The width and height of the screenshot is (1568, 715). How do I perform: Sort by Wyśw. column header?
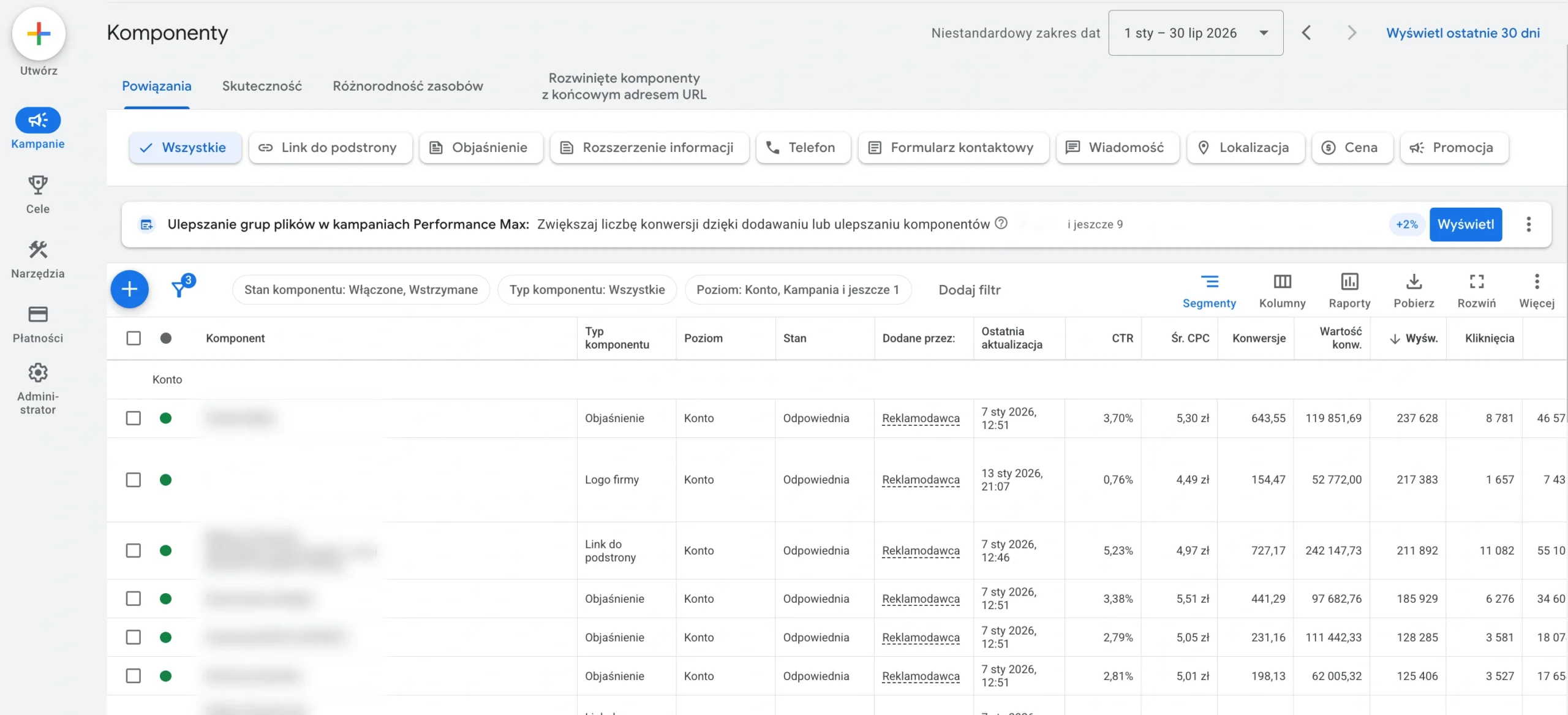point(1414,338)
